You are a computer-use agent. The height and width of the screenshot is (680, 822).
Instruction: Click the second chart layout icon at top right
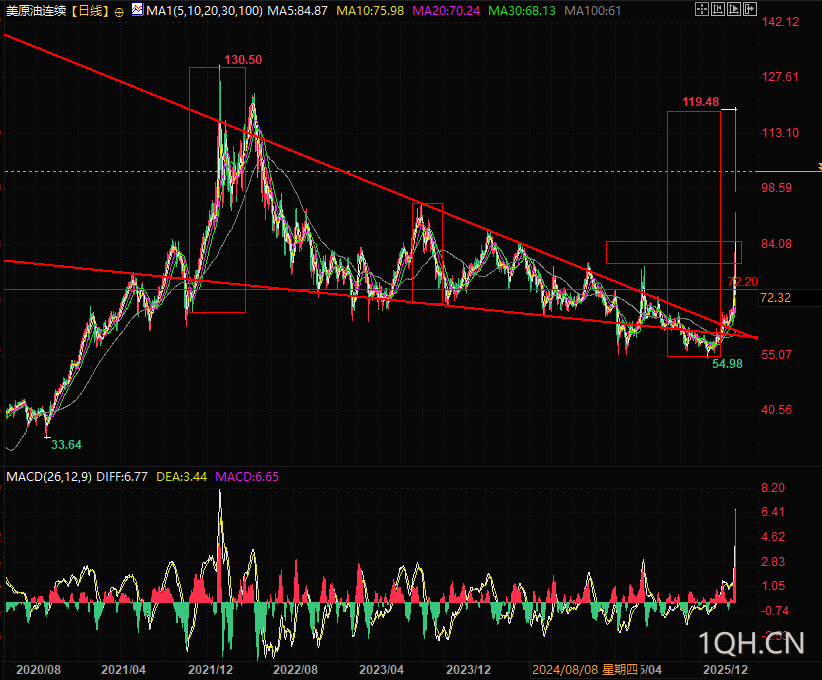[x=718, y=9]
